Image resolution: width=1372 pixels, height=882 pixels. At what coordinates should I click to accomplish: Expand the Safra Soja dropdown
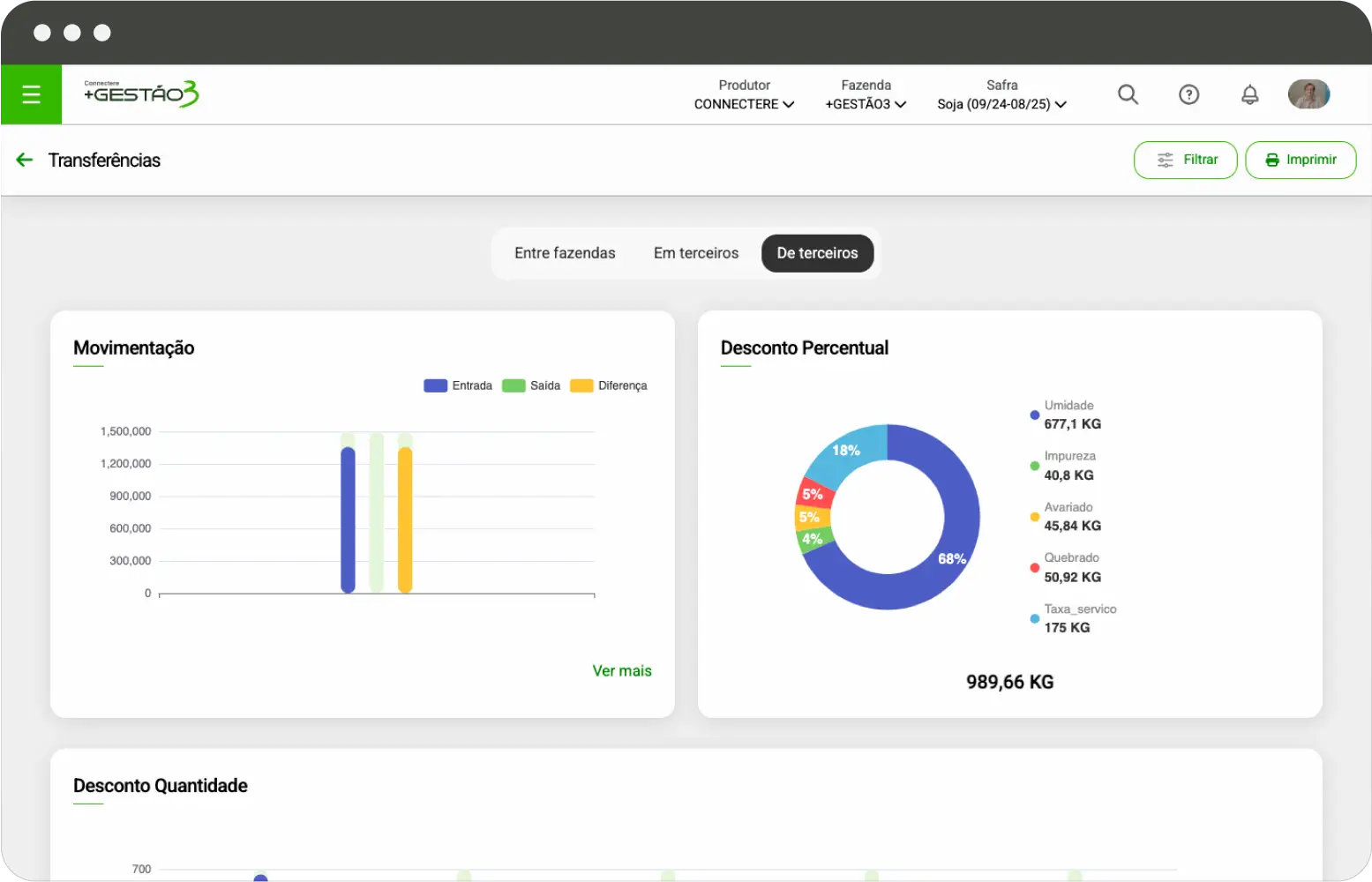tap(1001, 104)
